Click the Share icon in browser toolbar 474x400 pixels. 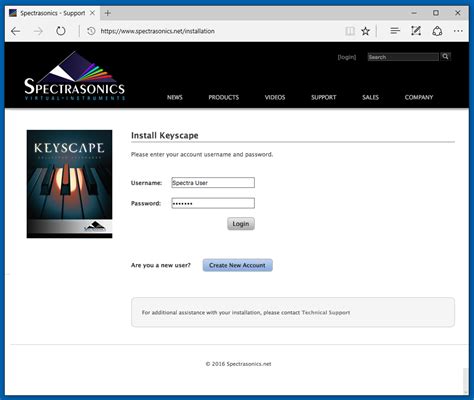tap(437, 31)
